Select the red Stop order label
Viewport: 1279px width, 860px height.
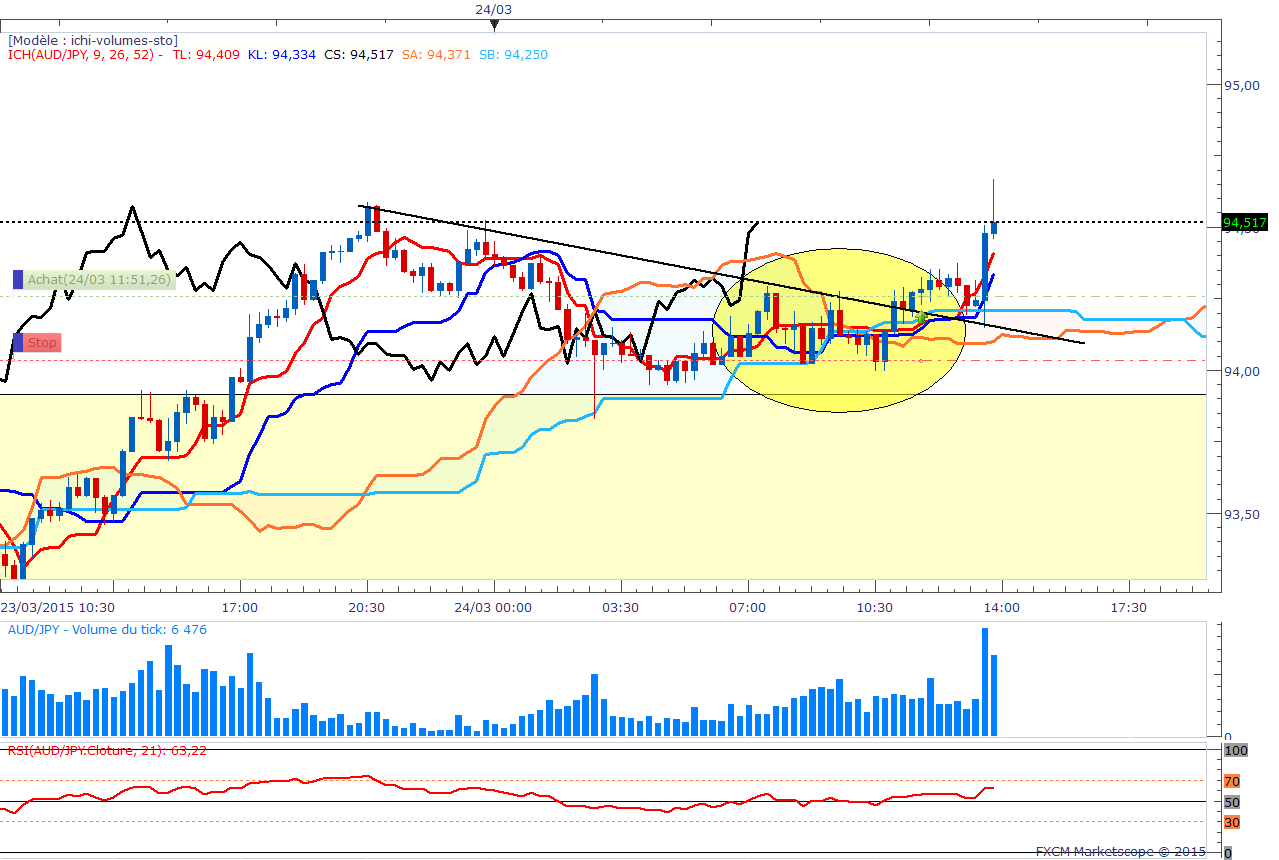(x=43, y=343)
